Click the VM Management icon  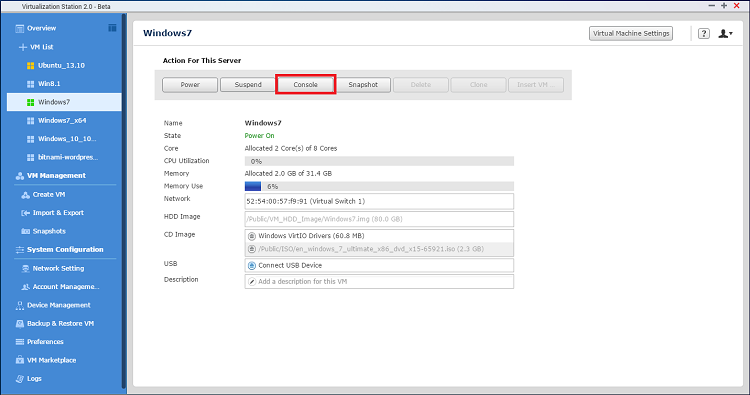[20, 176]
